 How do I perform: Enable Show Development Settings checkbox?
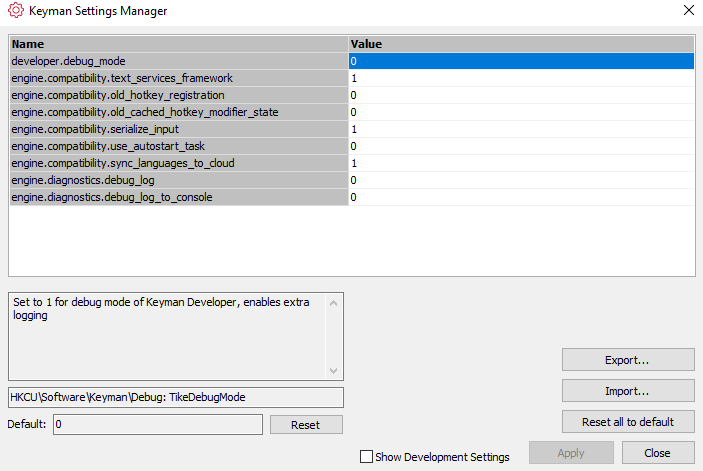click(366, 457)
